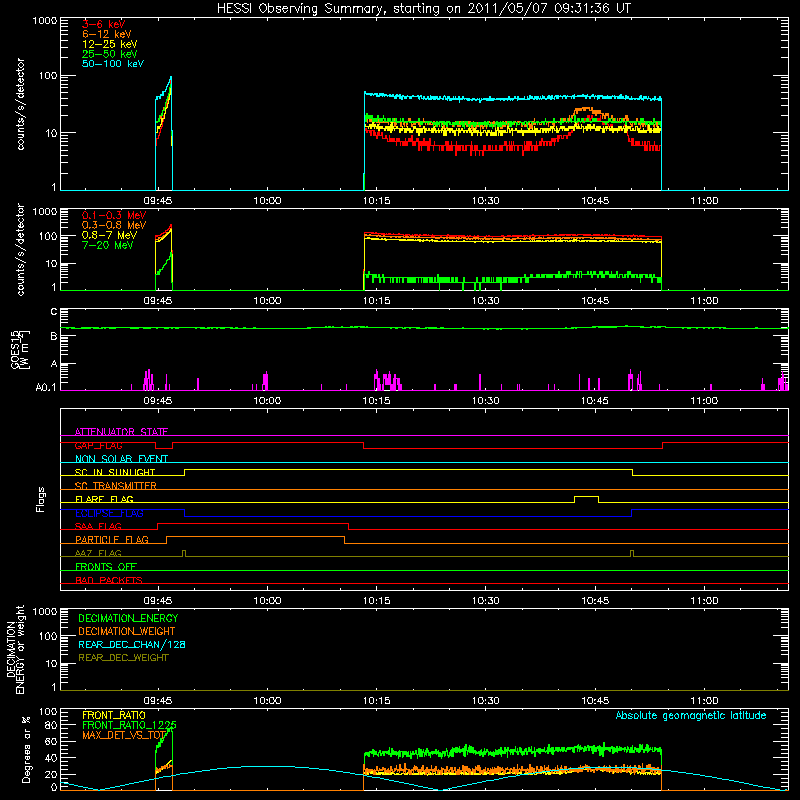
Task: Click the MAX_DET_VS_TOT legend label
Action: (x=124, y=735)
